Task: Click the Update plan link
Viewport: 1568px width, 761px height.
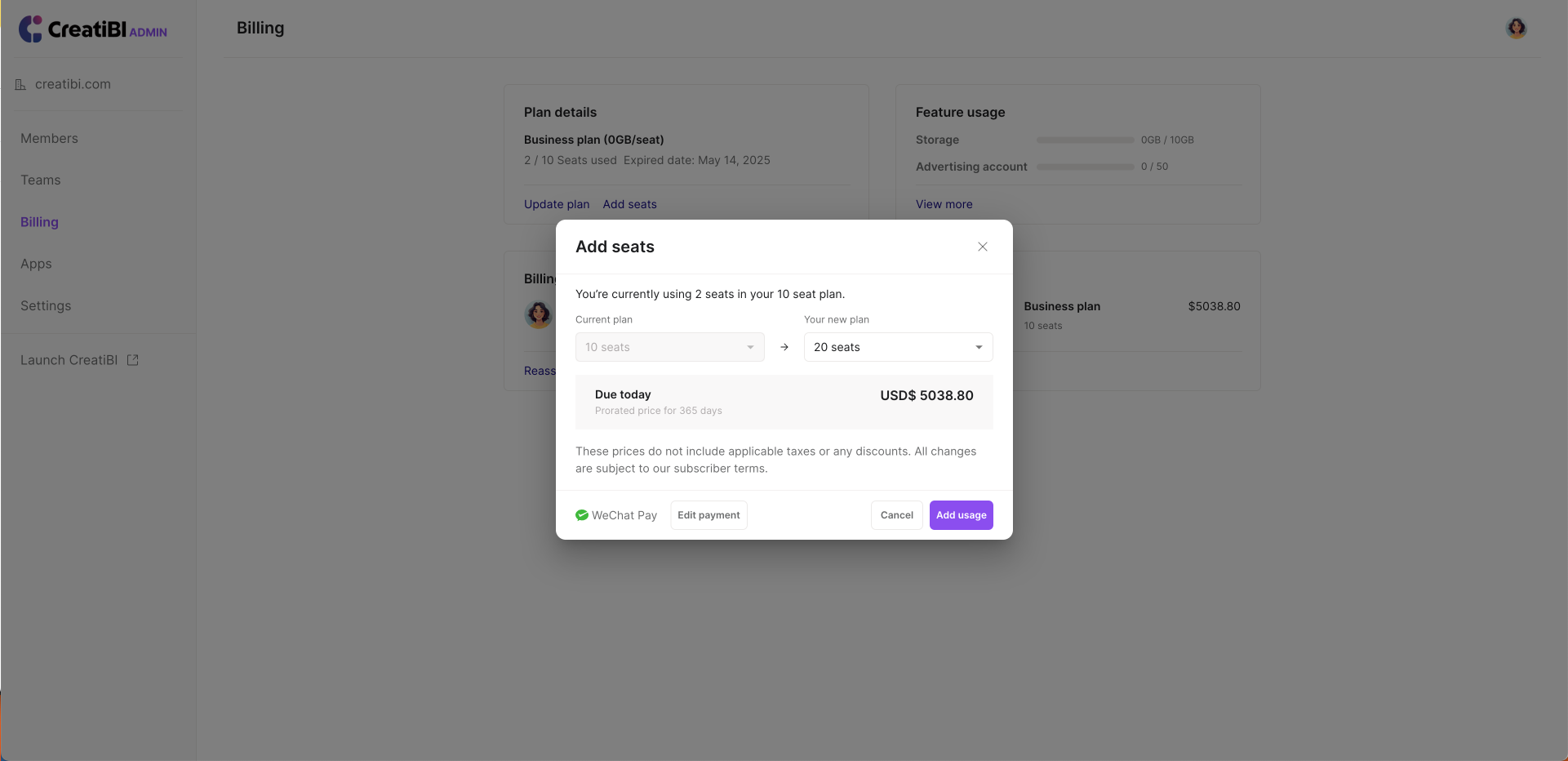Action: click(557, 204)
